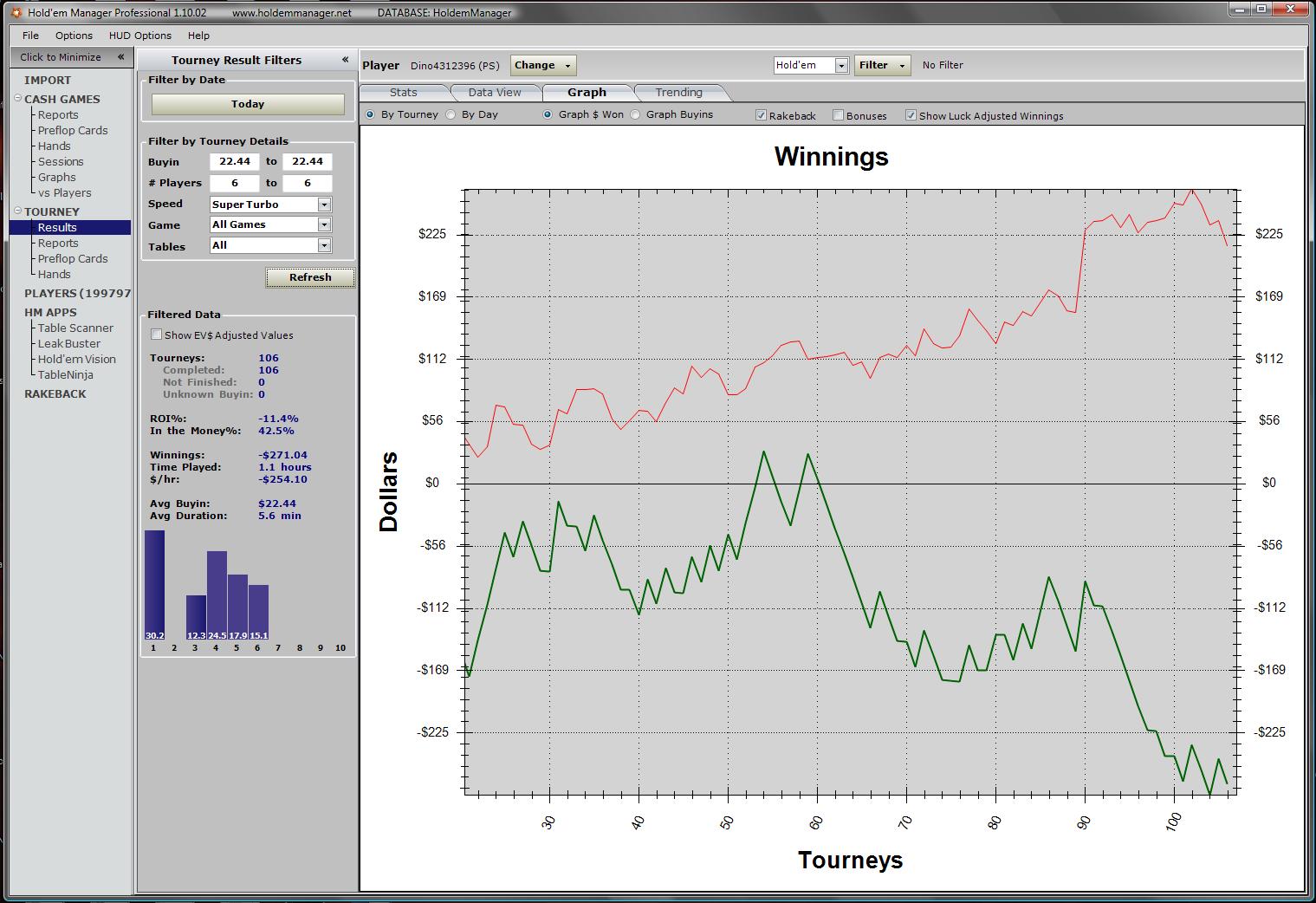1316x903 pixels.
Task: Open the Hold'em game type dropdown
Action: point(840,66)
